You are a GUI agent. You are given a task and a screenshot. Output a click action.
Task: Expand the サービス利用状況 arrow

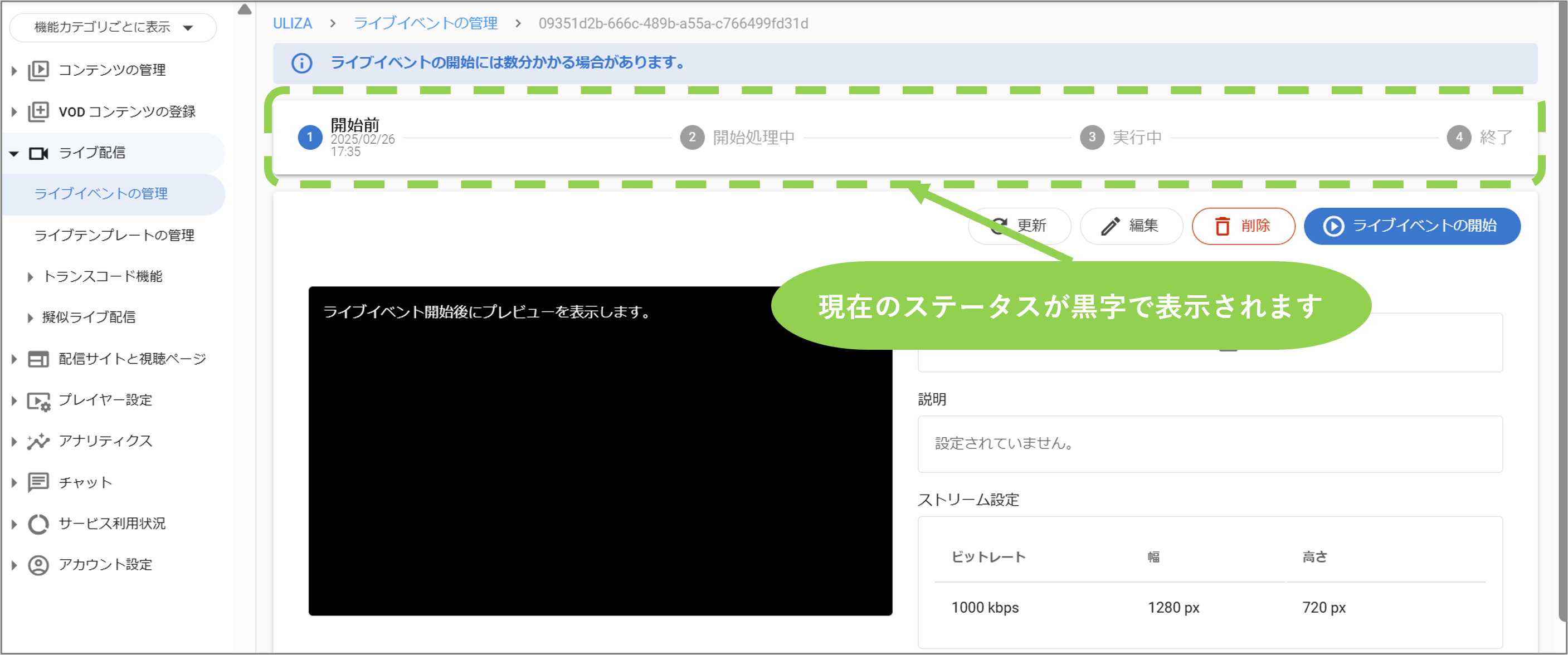(x=14, y=524)
